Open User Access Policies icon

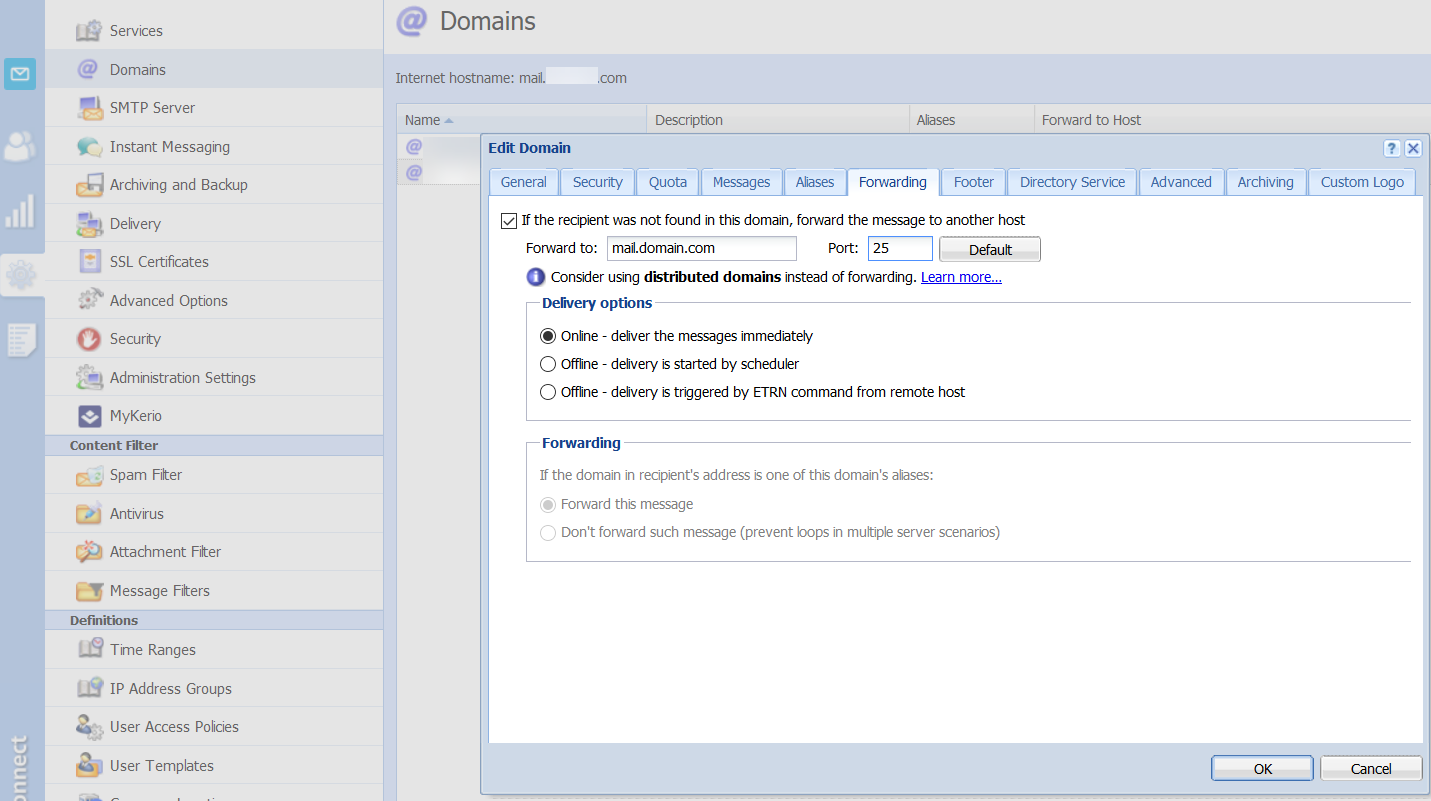click(x=89, y=727)
